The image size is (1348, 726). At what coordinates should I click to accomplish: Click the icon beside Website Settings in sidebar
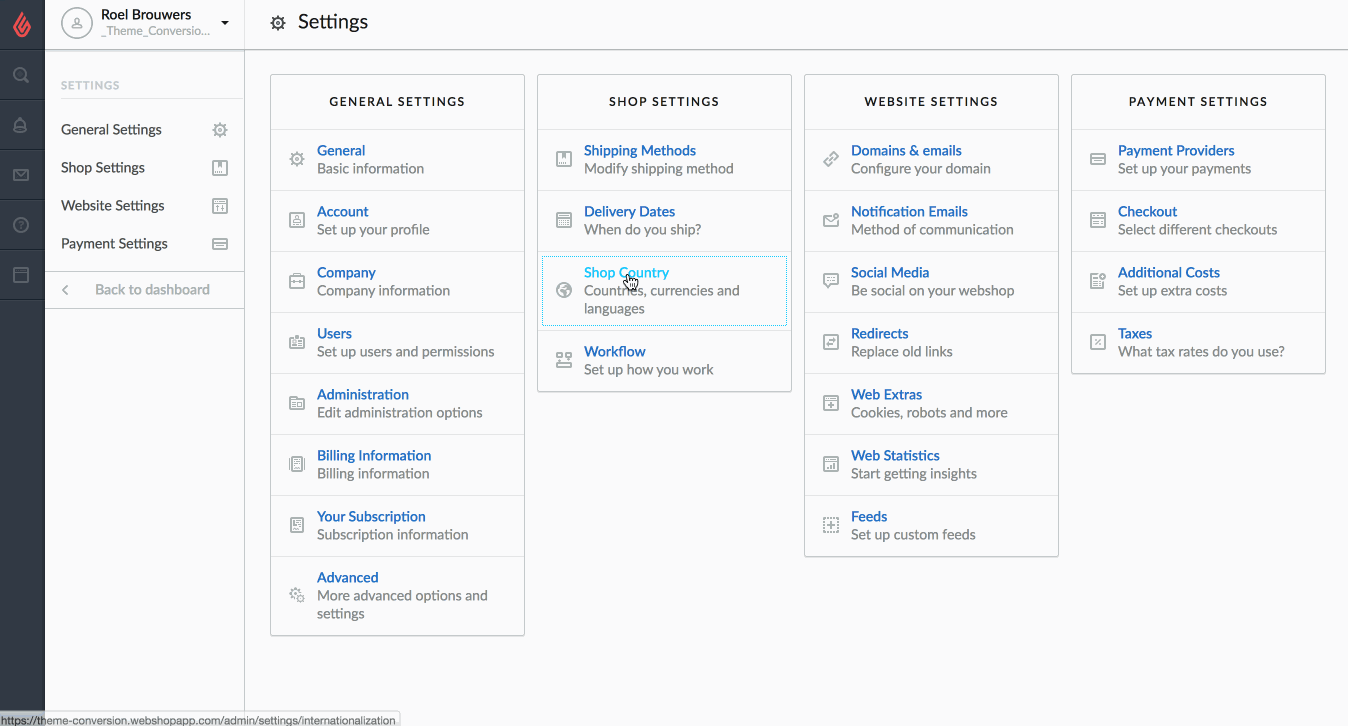click(x=220, y=206)
